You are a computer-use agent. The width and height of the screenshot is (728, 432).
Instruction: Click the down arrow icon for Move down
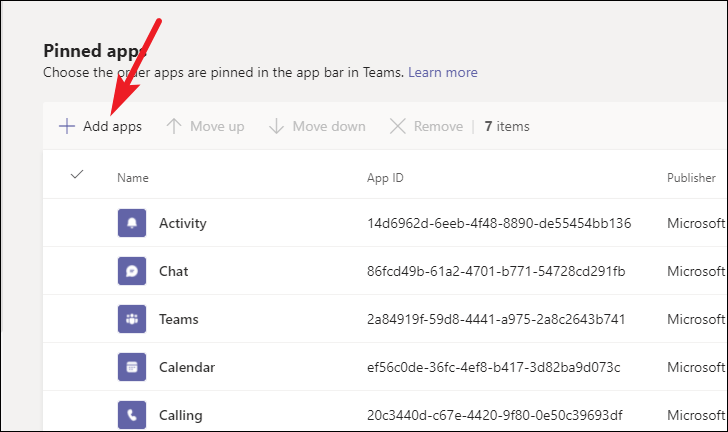[276, 126]
